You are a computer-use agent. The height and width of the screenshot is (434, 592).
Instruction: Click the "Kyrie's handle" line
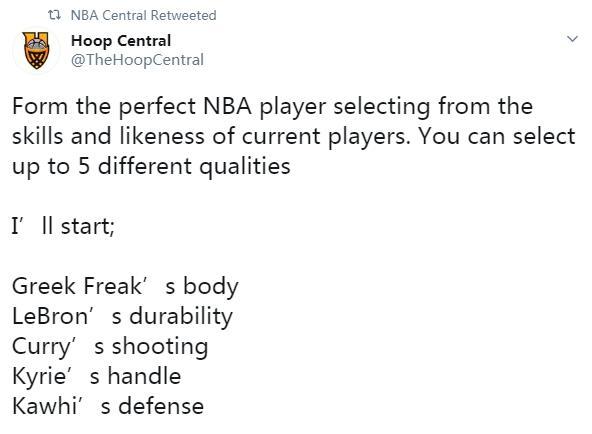tap(97, 376)
